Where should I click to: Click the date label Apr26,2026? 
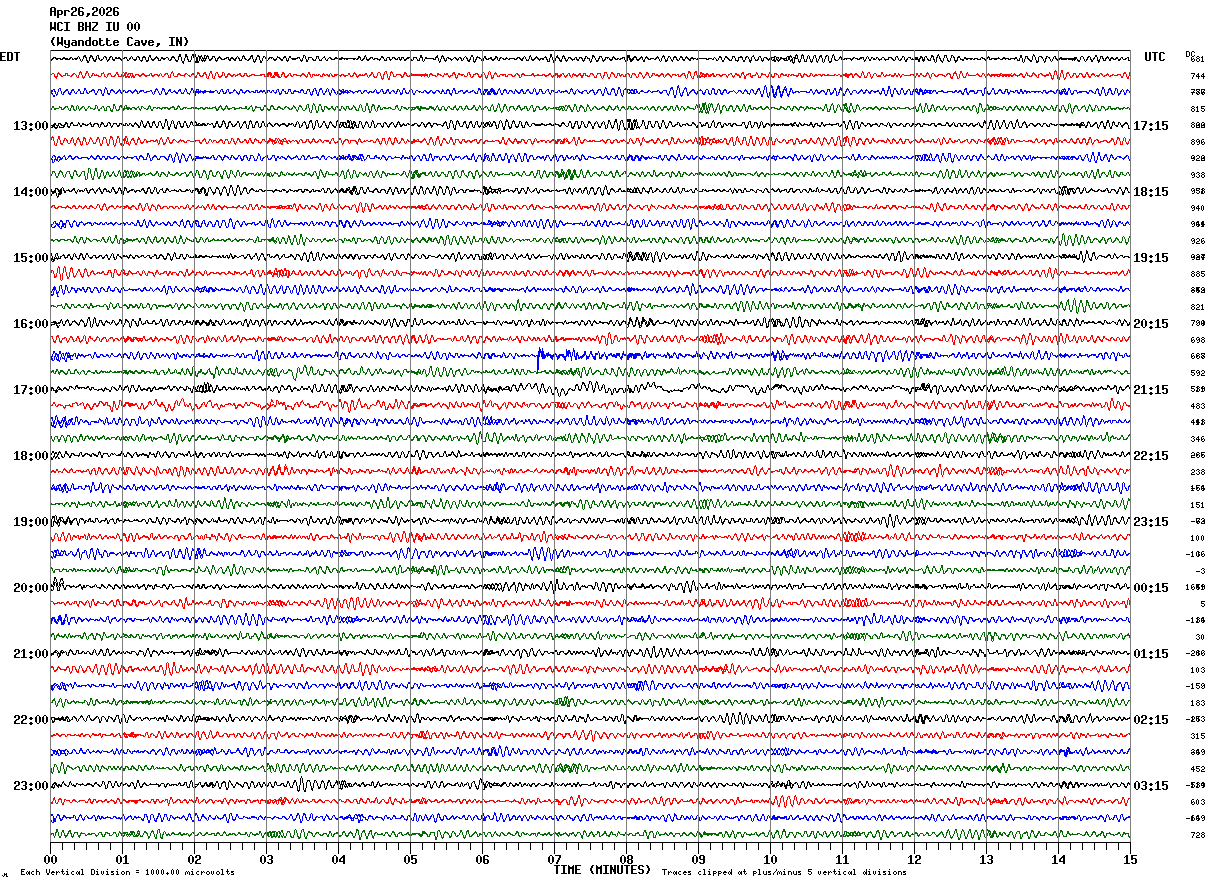tap(84, 12)
